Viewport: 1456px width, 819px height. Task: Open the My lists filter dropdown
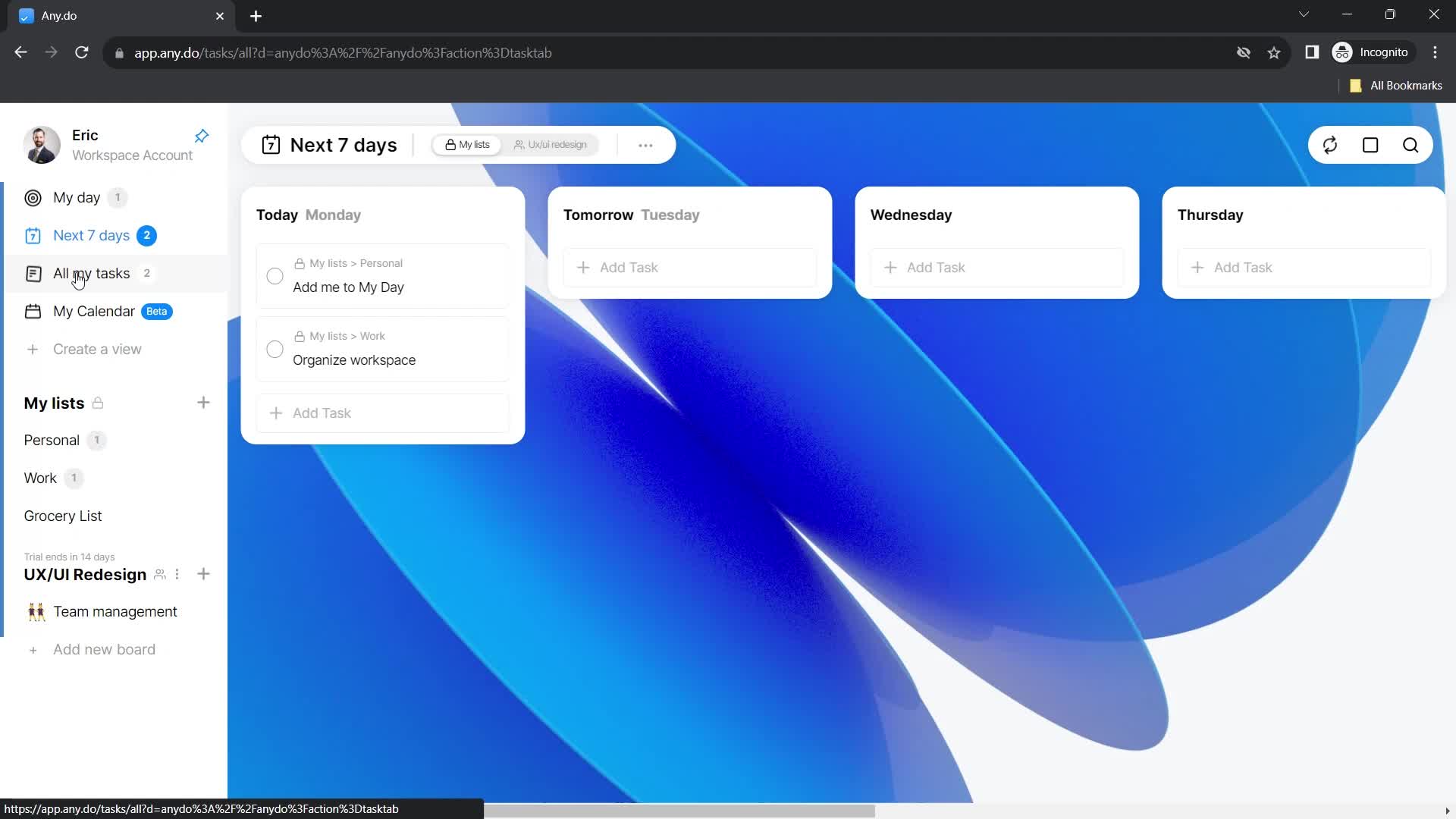pos(466,144)
